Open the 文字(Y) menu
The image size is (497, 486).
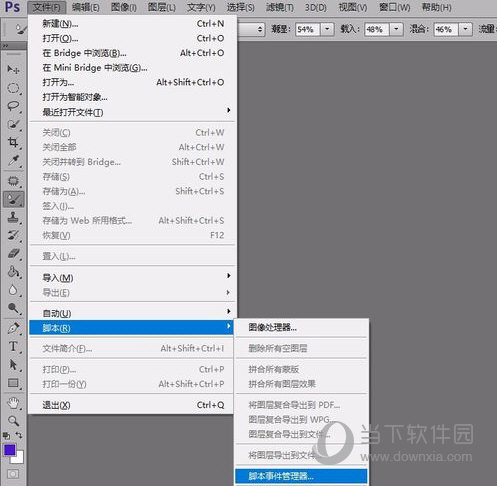[x=201, y=7]
